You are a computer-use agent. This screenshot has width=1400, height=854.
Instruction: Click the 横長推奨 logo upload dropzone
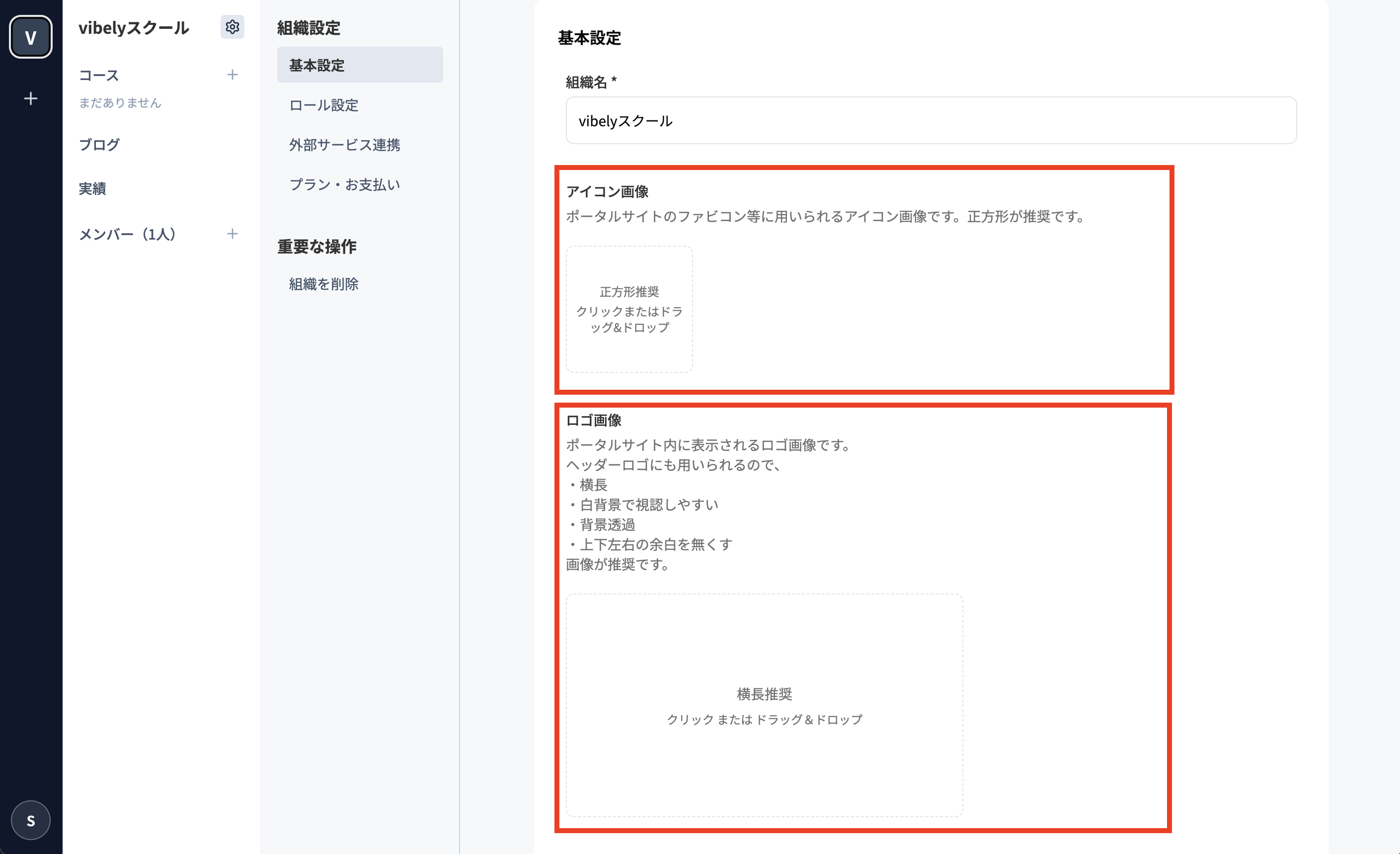tap(764, 705)
